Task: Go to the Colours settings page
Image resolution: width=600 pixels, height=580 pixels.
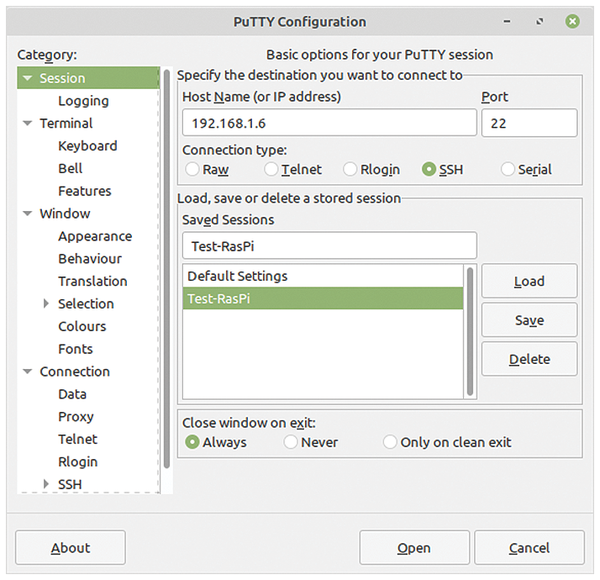Action: pos(82,326)
